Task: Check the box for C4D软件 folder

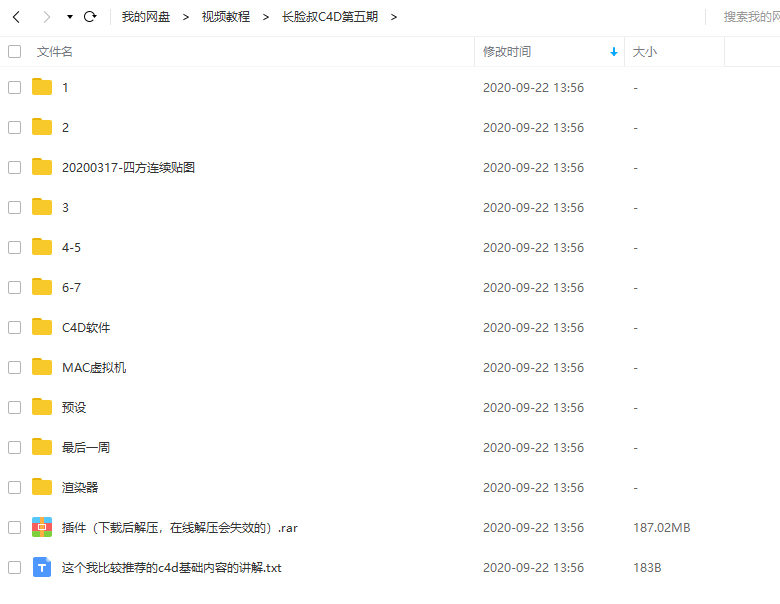Action: 14,327
